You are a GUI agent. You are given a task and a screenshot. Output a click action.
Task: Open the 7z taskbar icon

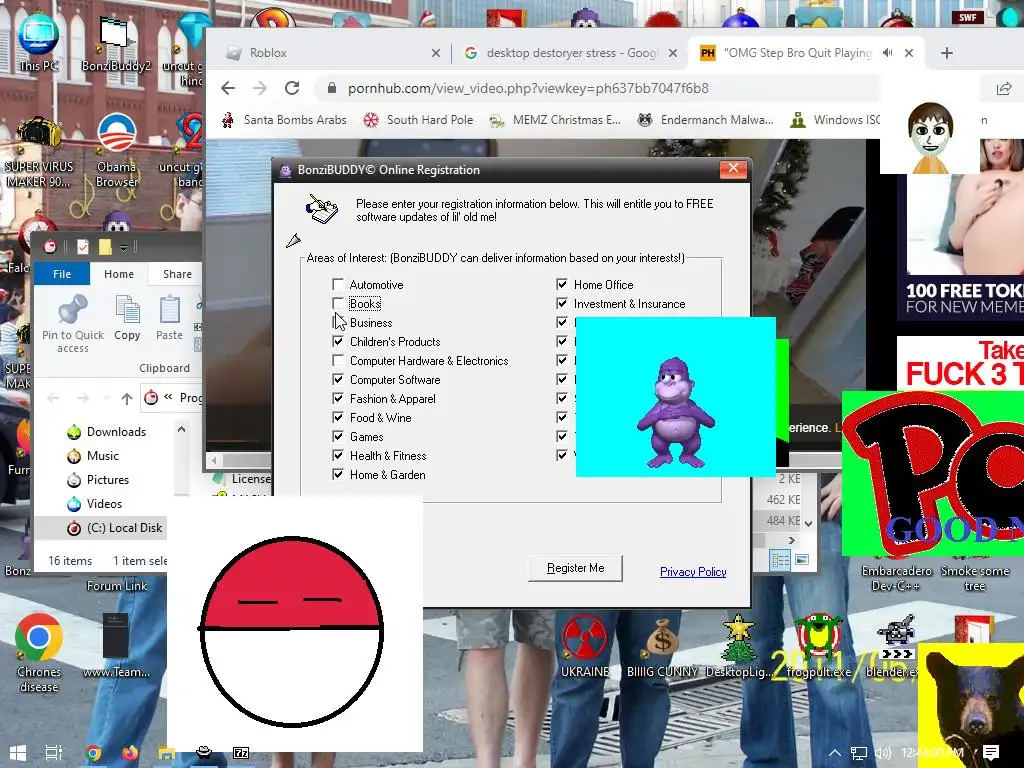pyautogui.click(x=241, y=753)
